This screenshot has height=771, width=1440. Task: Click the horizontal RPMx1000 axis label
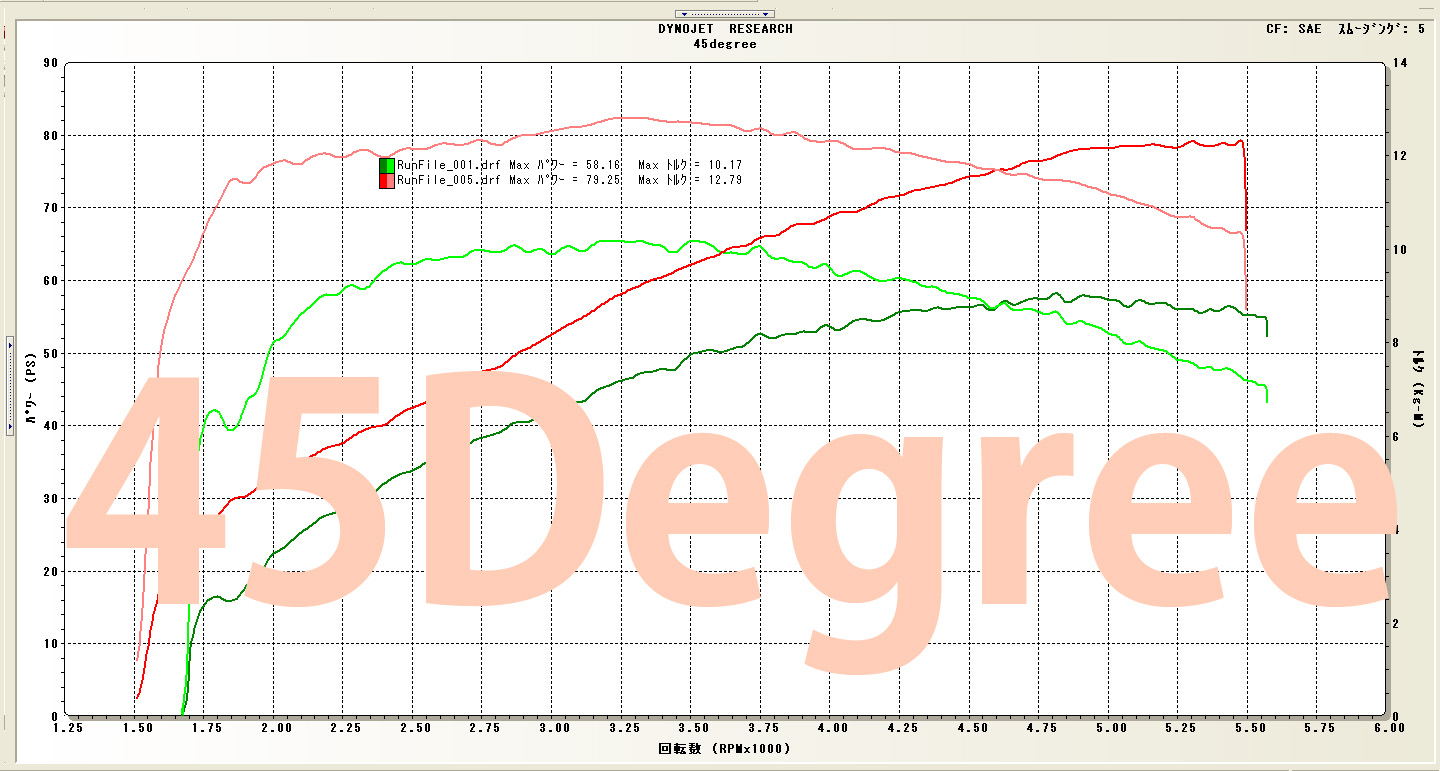[x=725, y=748]
